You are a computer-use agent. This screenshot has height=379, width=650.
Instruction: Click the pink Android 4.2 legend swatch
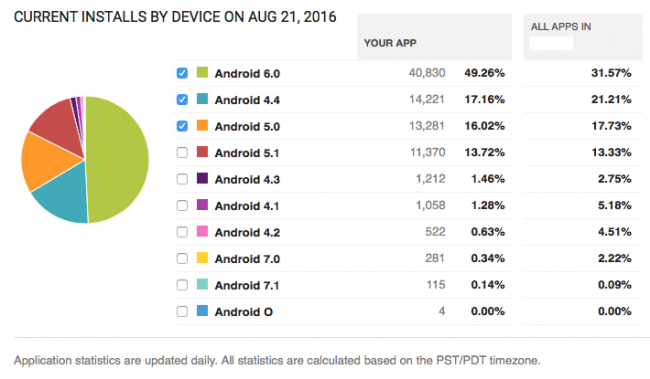click(202, 231)
